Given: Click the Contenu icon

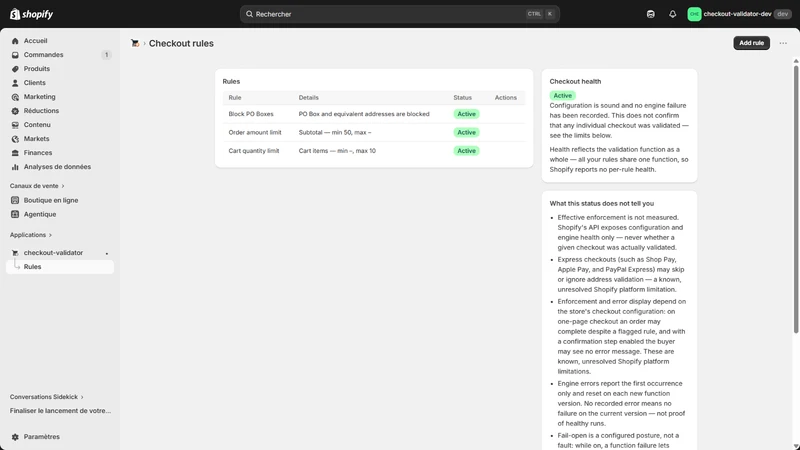Looking at the screenshot, I should coord(15,124).
